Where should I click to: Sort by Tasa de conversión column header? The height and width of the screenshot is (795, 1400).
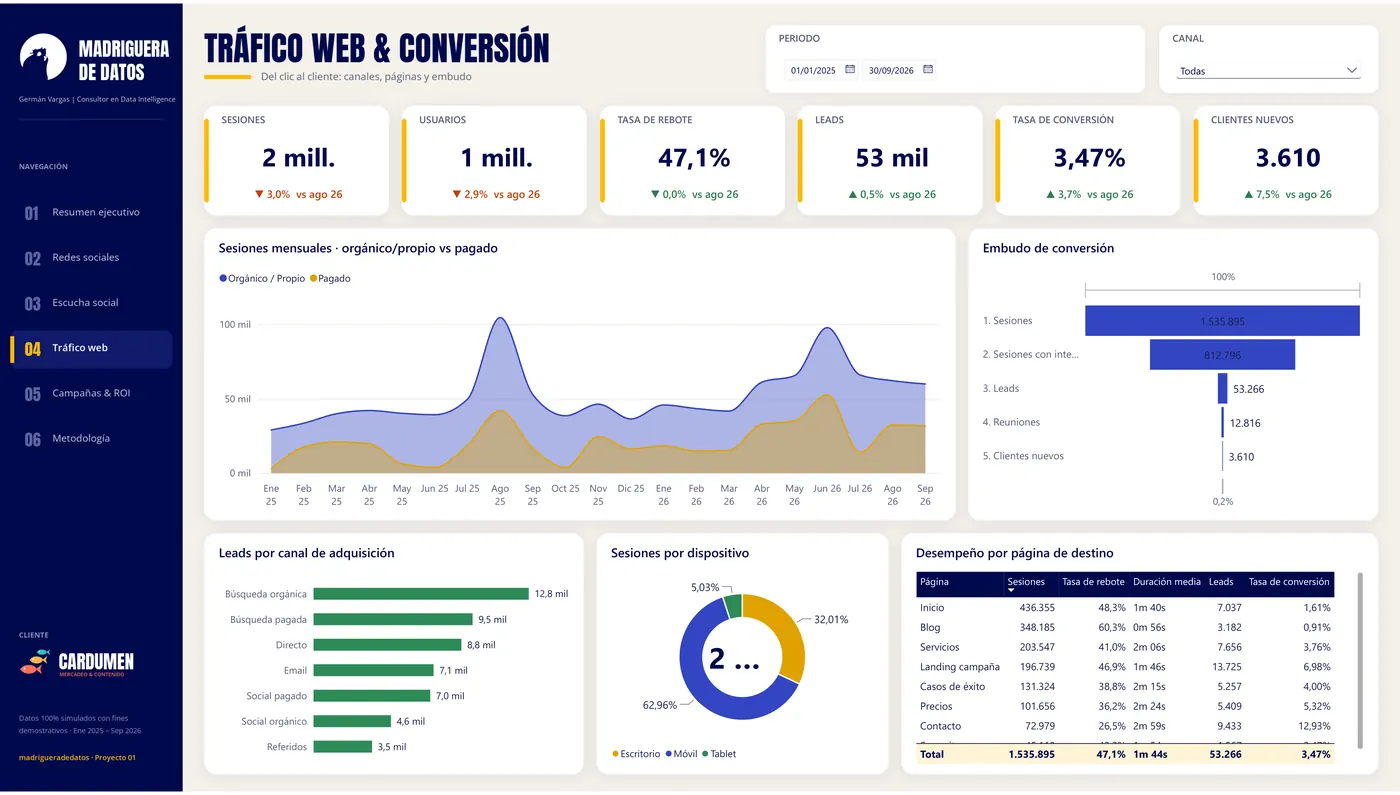click(1289, 582)
